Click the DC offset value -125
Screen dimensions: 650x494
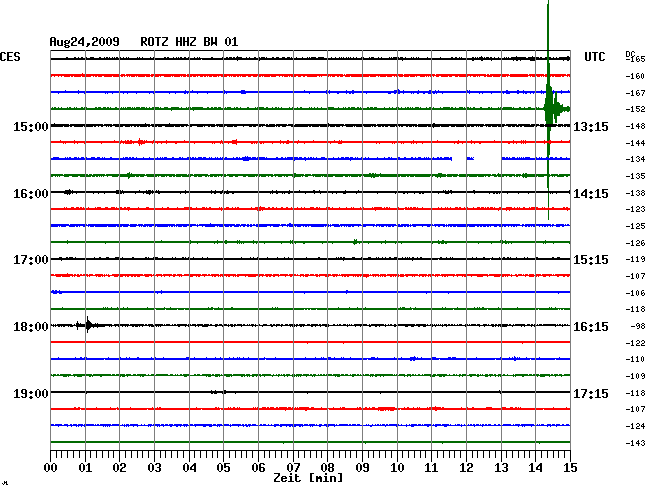[635, 226]
